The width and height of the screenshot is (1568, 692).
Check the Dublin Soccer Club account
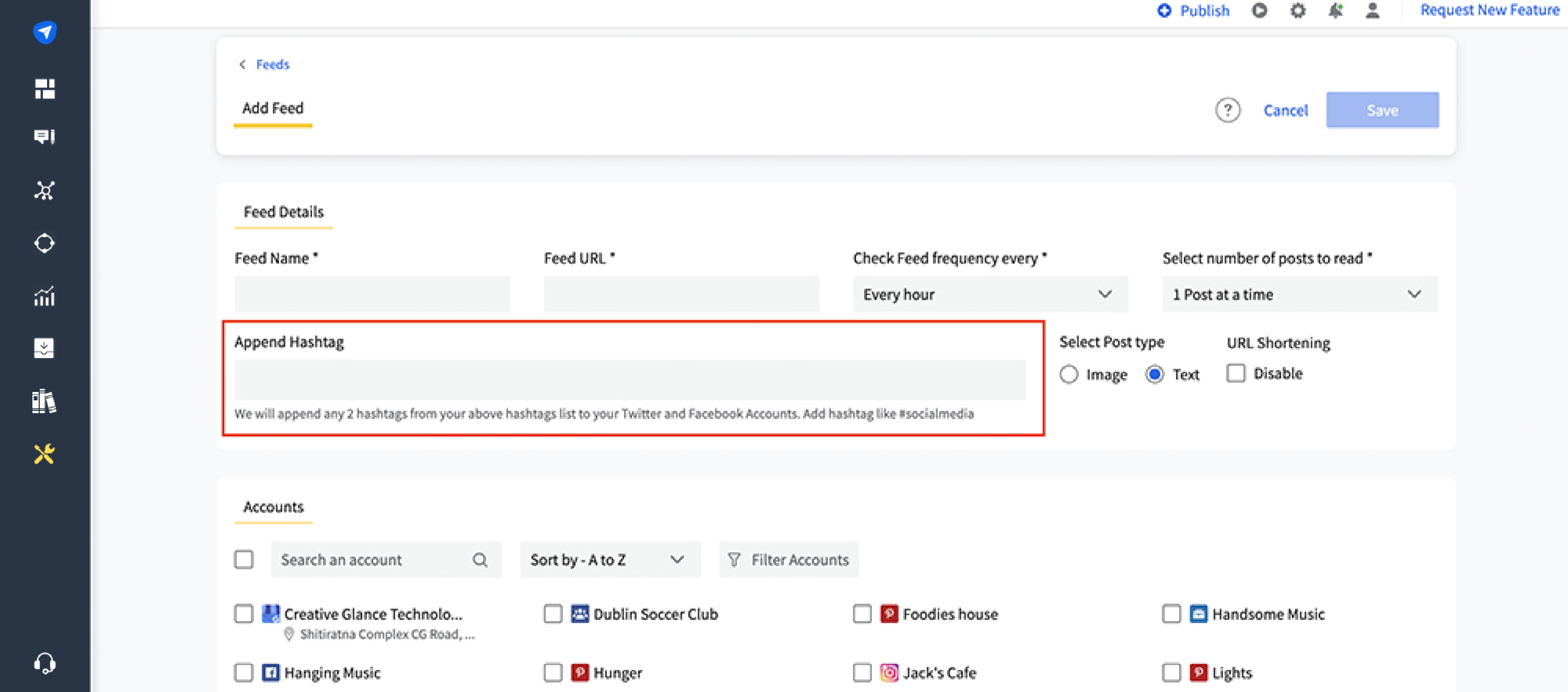click(x=552, y=614)
